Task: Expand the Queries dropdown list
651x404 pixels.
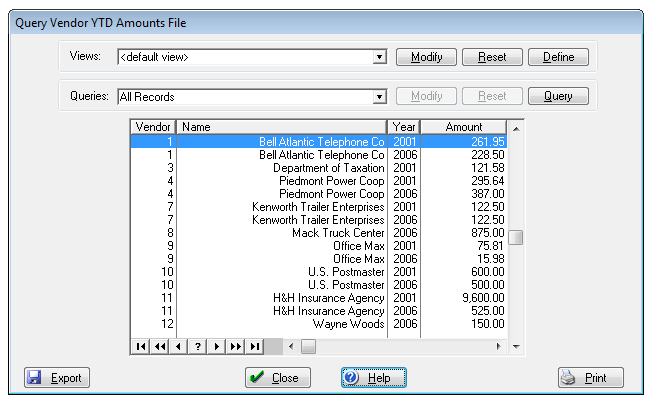Action: tap(379, 97)
